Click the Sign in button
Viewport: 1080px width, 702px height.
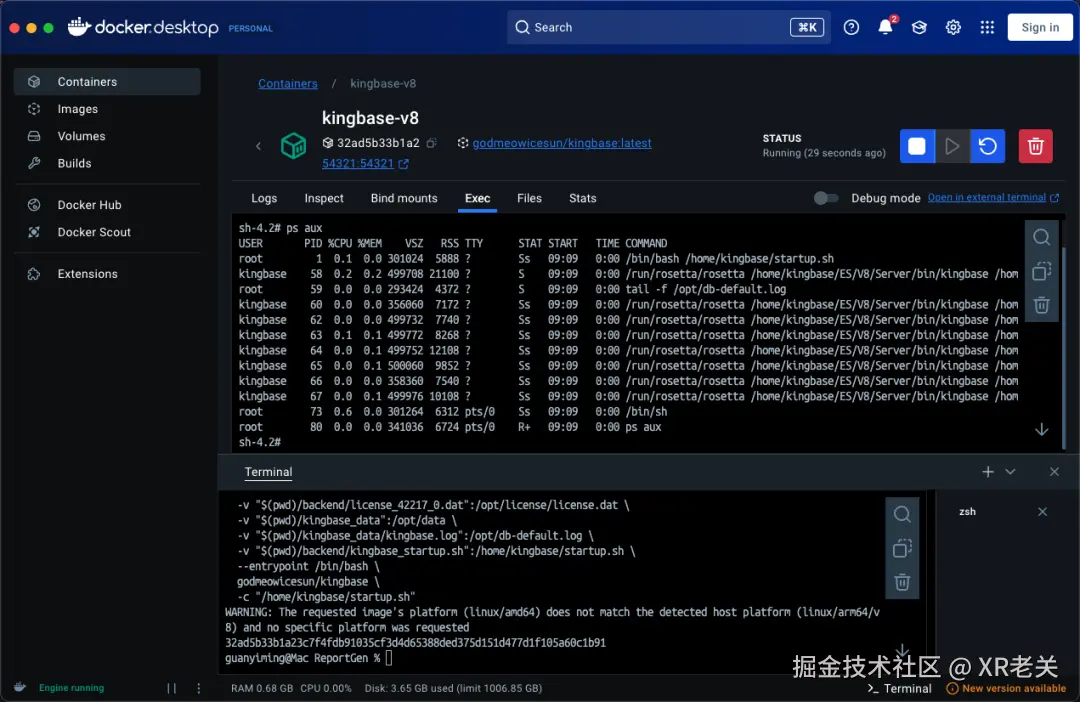[x=1040, y=28]
